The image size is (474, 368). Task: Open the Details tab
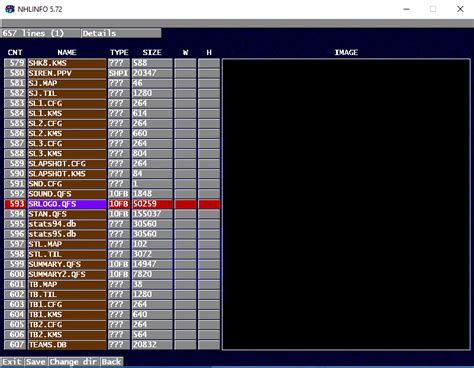click(x=121, y=33)
